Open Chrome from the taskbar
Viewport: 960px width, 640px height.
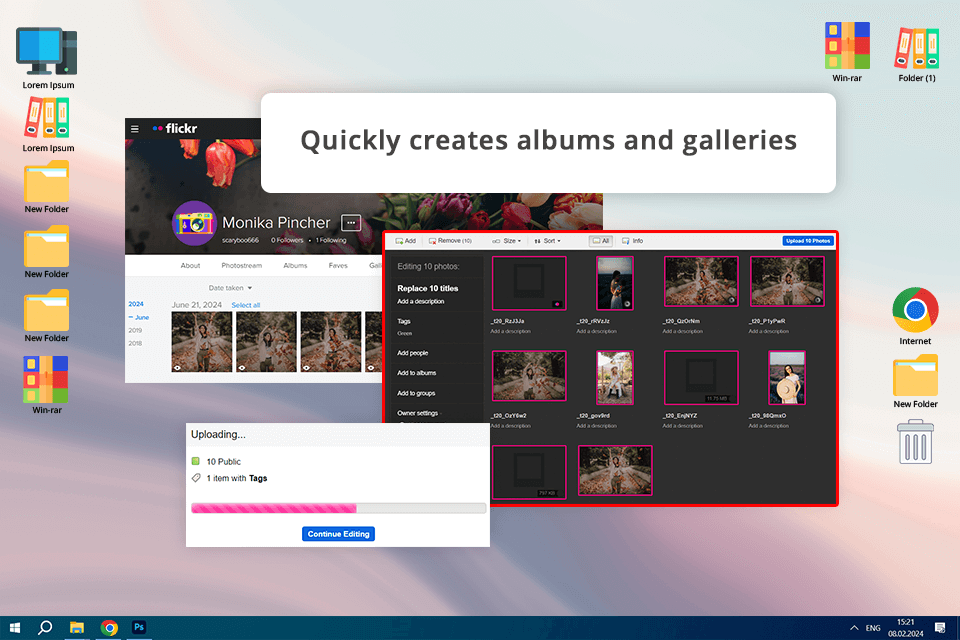109,628
